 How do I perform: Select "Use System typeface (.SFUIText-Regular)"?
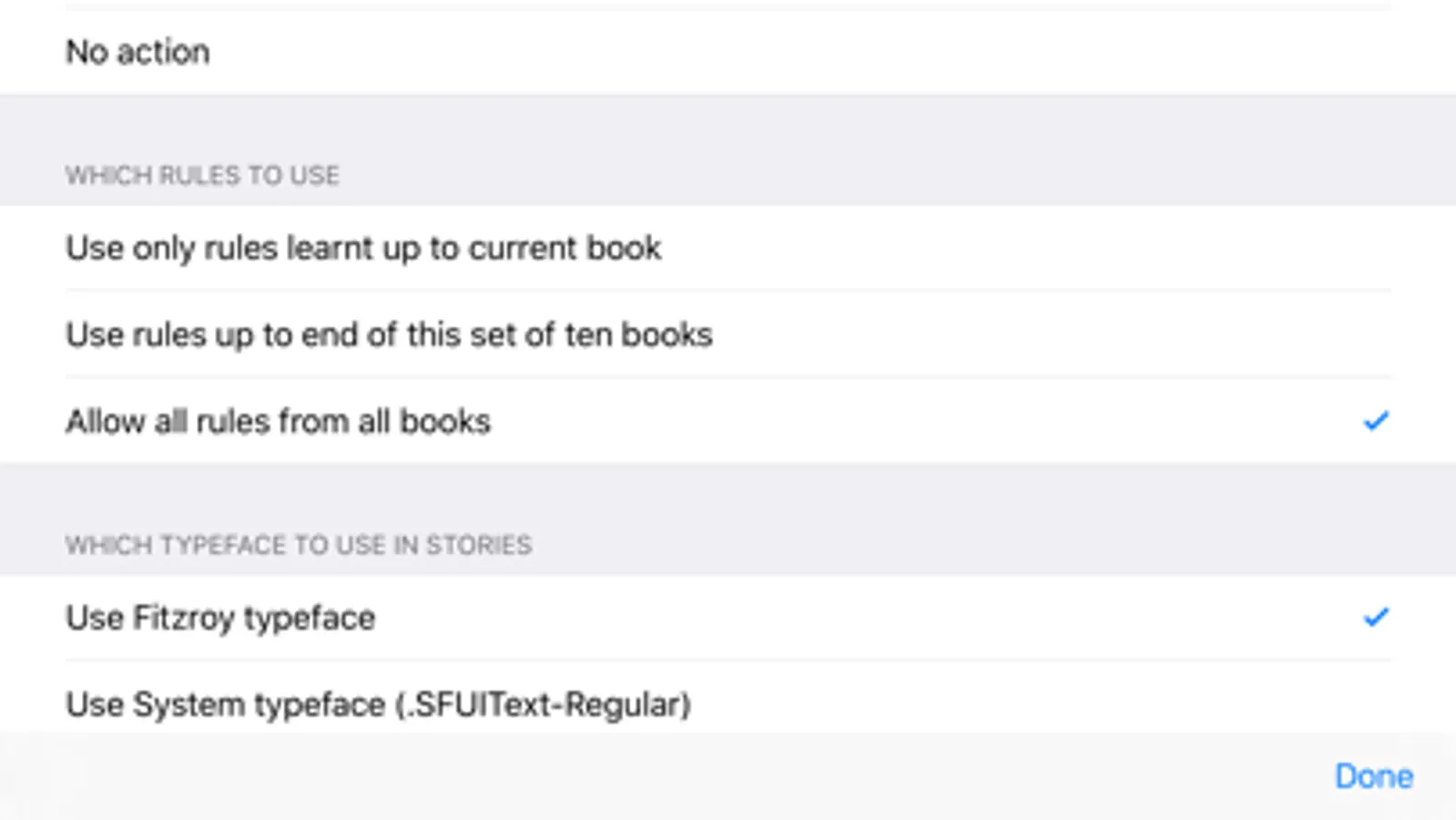tap(378, 704)
